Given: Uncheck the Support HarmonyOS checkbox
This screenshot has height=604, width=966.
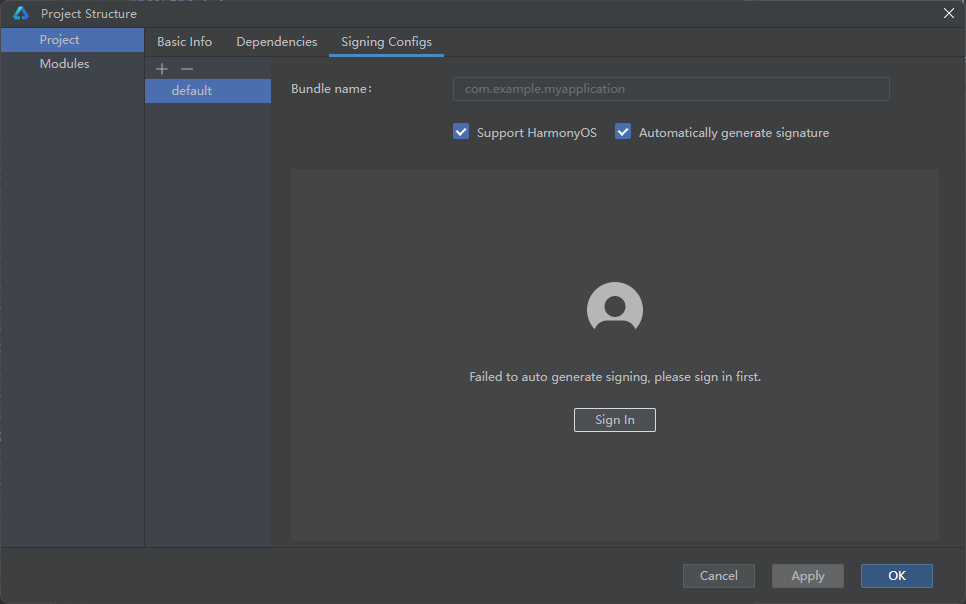Looking at the screenshot, I should [461, 132].
